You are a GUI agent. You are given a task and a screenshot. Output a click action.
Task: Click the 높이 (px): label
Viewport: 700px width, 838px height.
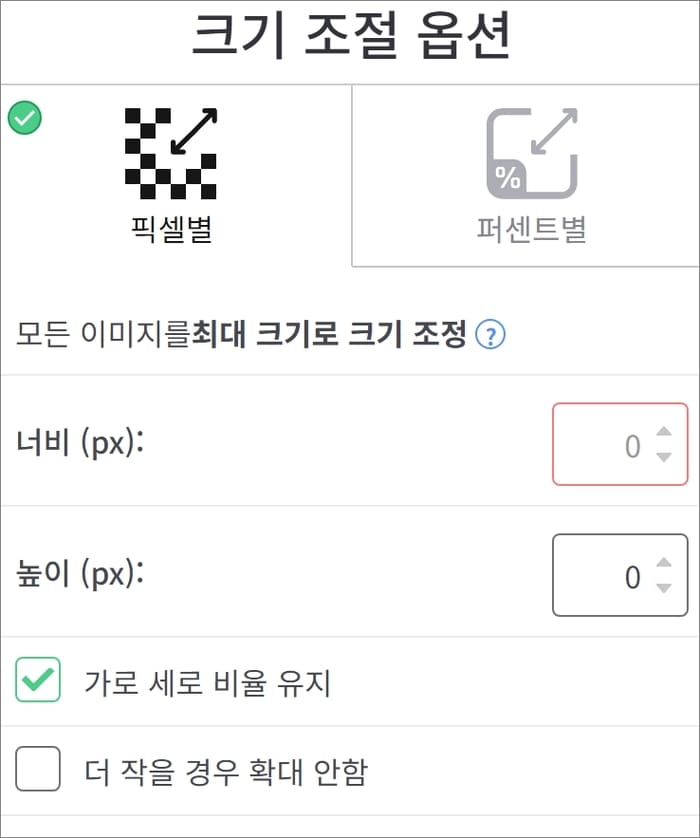[80, 575]
